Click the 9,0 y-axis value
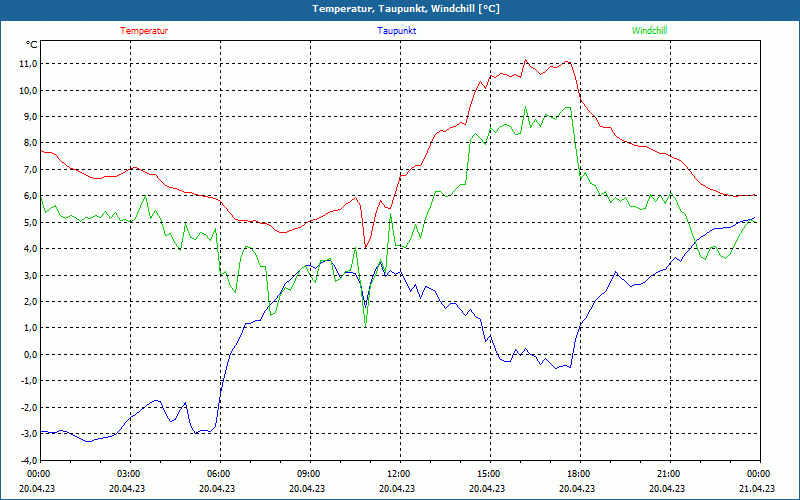The image size is (800, 500). tap(30, 117)
